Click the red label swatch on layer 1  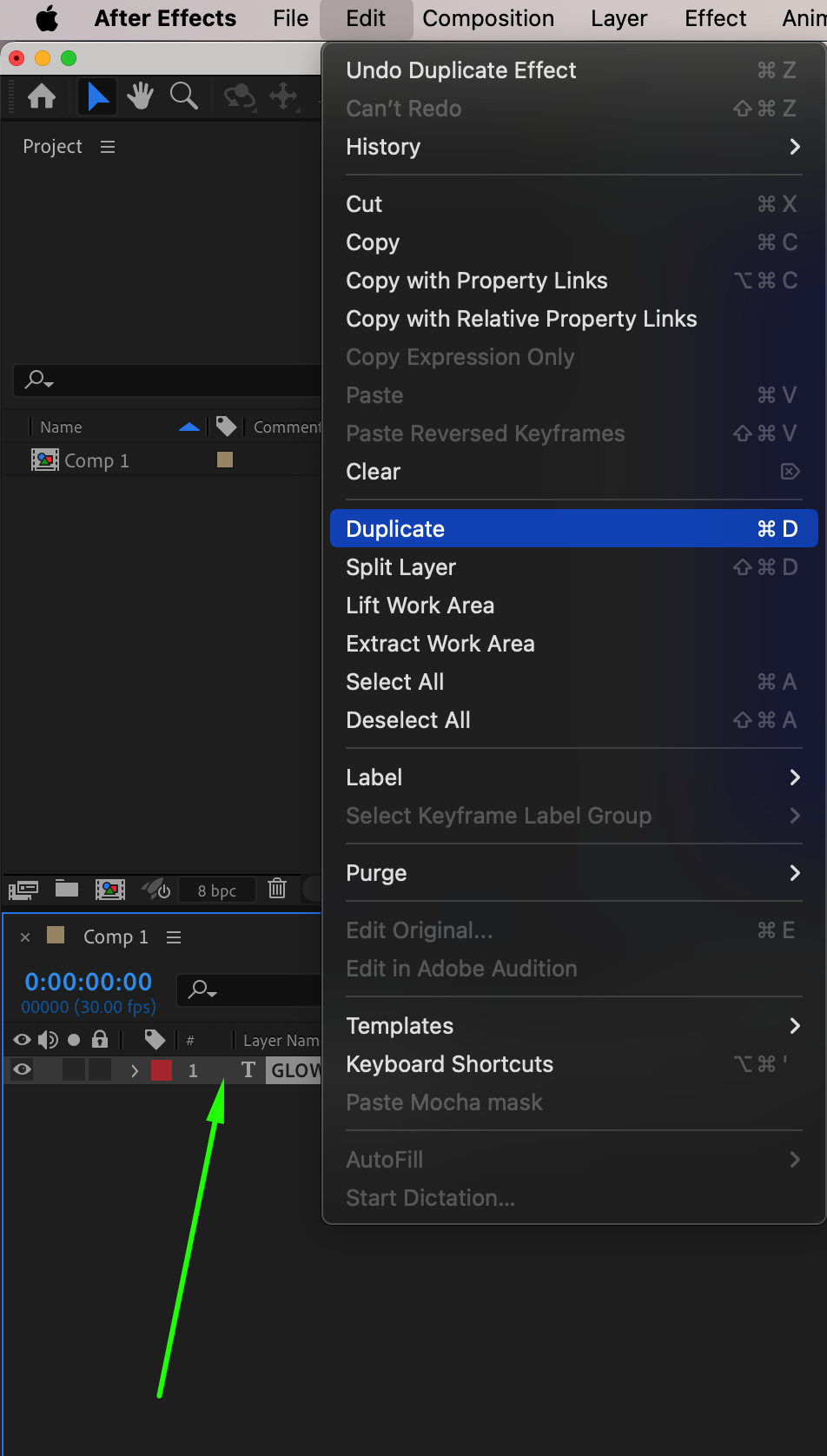click(162, 1070)
